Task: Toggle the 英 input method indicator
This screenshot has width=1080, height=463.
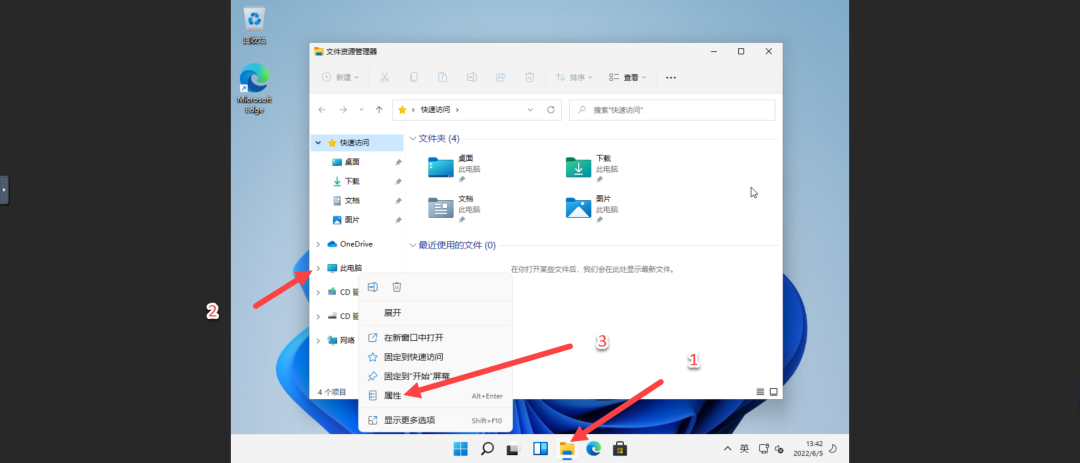Action: tap(745, 449)
